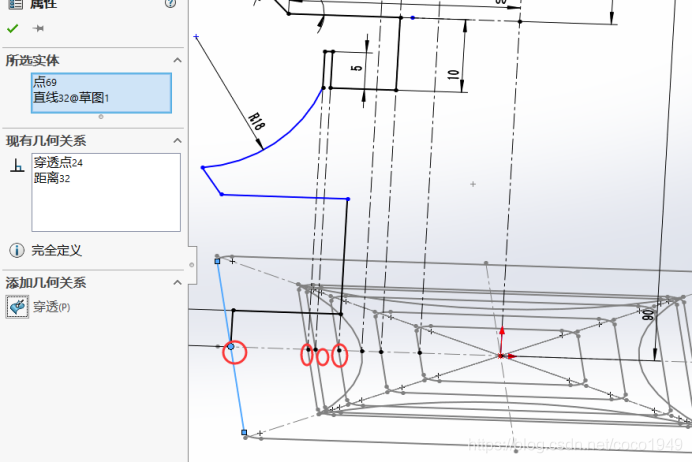Screen dimensions: 692x463
Task: Collapse the 添加几何关系 section
Action: click(177, 282)
